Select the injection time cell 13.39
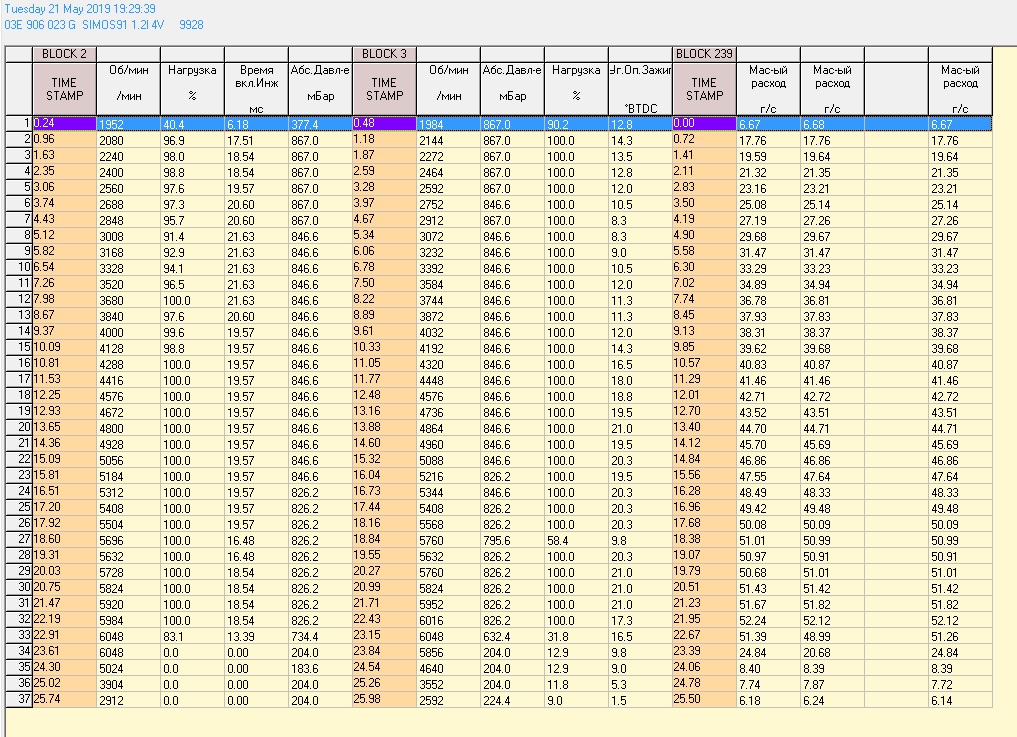Screen dimensions: 1017x737 pos(256,637)
